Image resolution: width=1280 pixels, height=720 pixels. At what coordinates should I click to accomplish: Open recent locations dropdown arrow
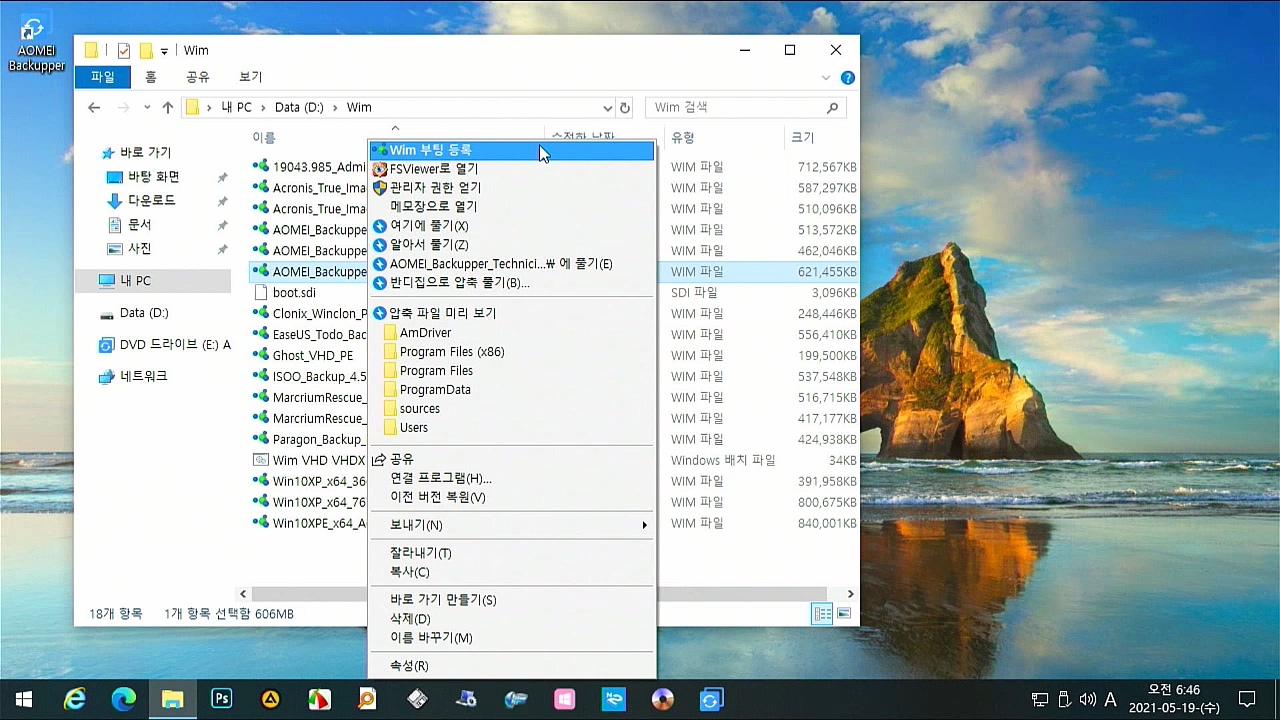pos(146,107)
